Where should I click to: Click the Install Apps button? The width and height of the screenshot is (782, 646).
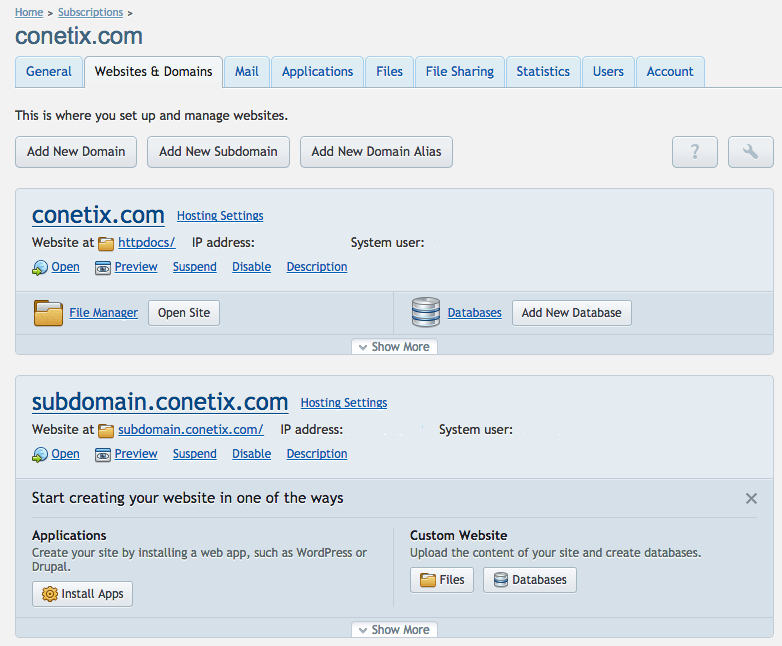click(x=82, y=594)
